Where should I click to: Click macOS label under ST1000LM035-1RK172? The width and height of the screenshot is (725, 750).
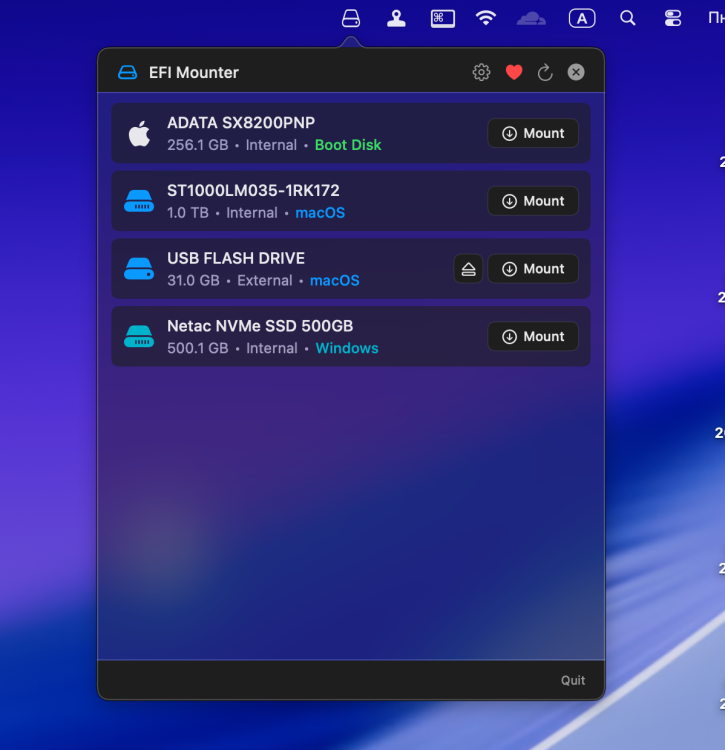tap(320, 213)
